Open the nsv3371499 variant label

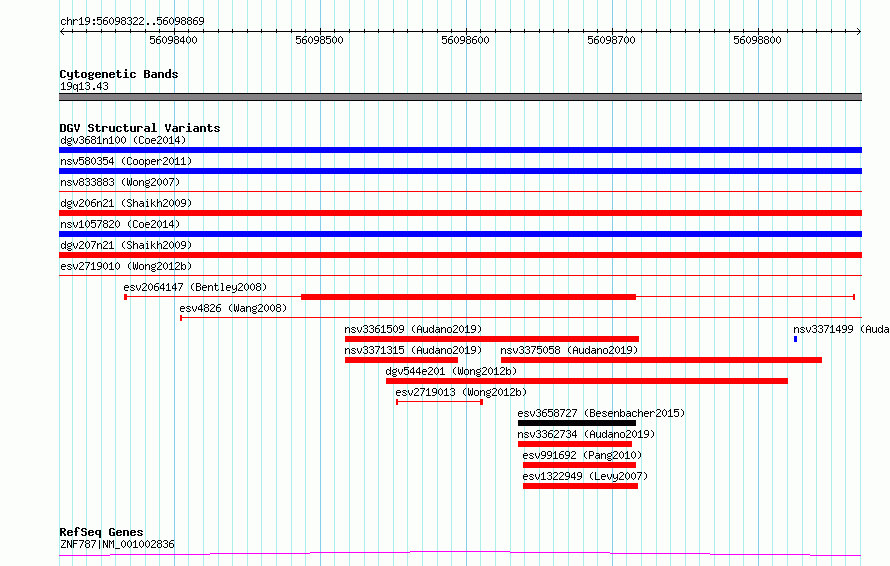(841, 329)
